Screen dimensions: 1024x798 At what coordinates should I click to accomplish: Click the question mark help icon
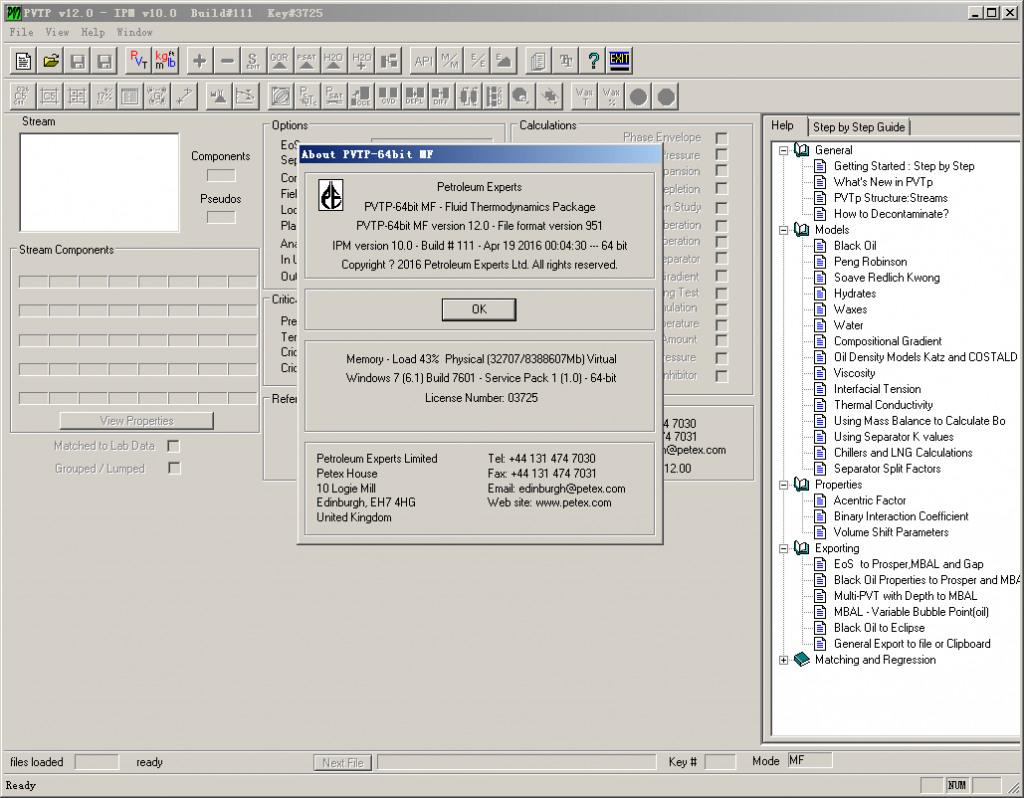(593, 61)
